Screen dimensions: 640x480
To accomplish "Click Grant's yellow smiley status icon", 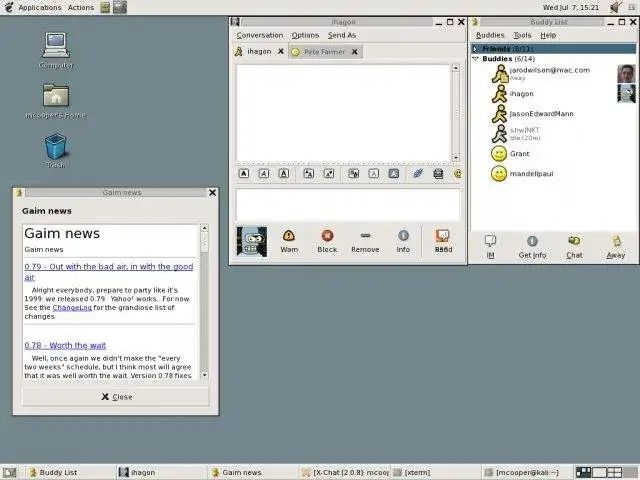I will point(499,153).
